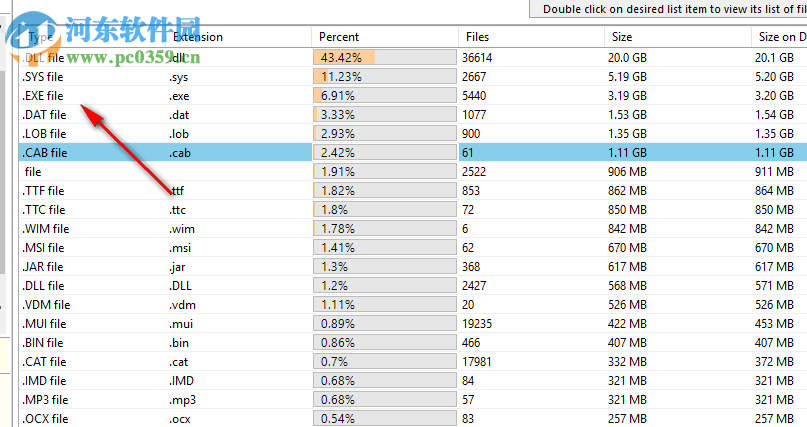
Task: Click the 17981 files count cell
Action: [477, 362]
